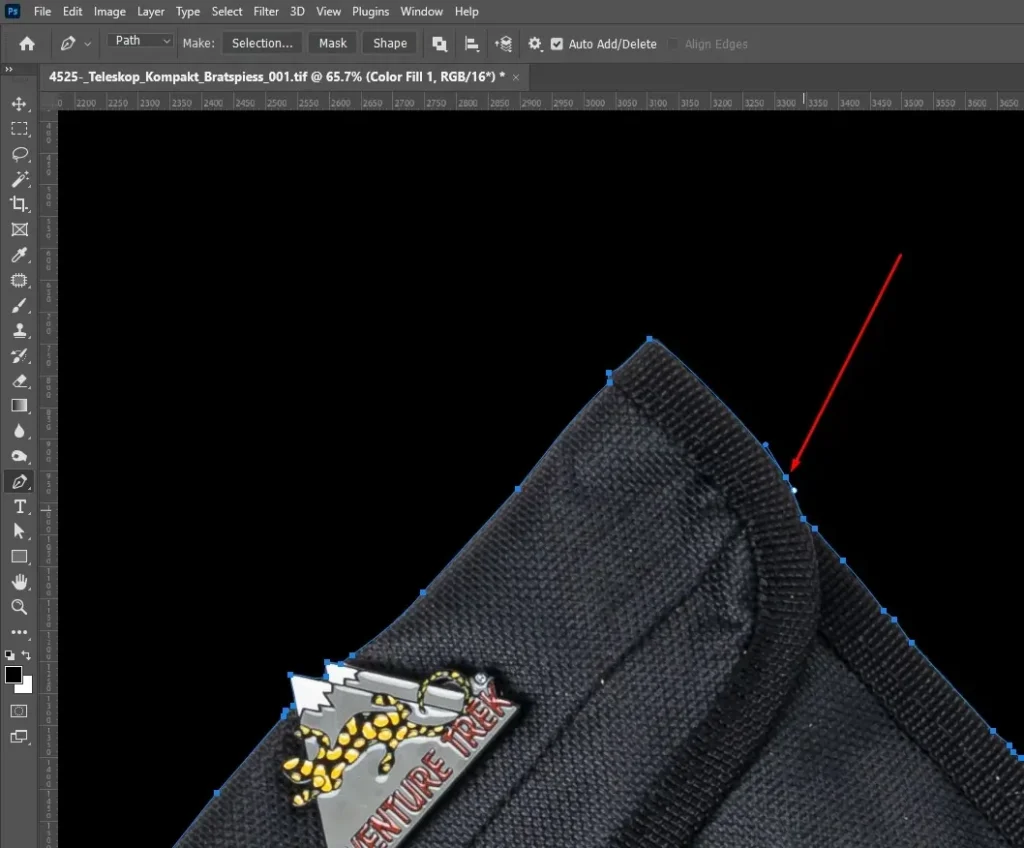Select the Move tool

(x=18, y=103)
